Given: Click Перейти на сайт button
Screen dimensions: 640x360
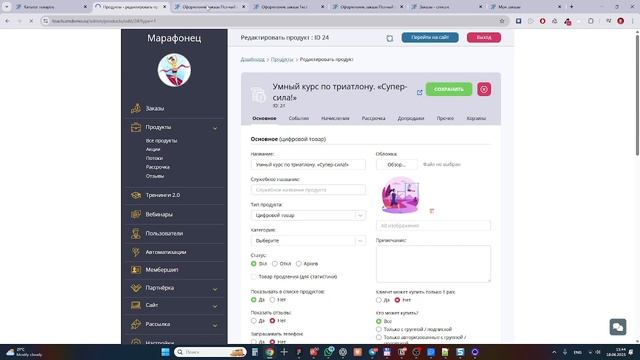Looking at the screenshot, I should coord(430,38).
